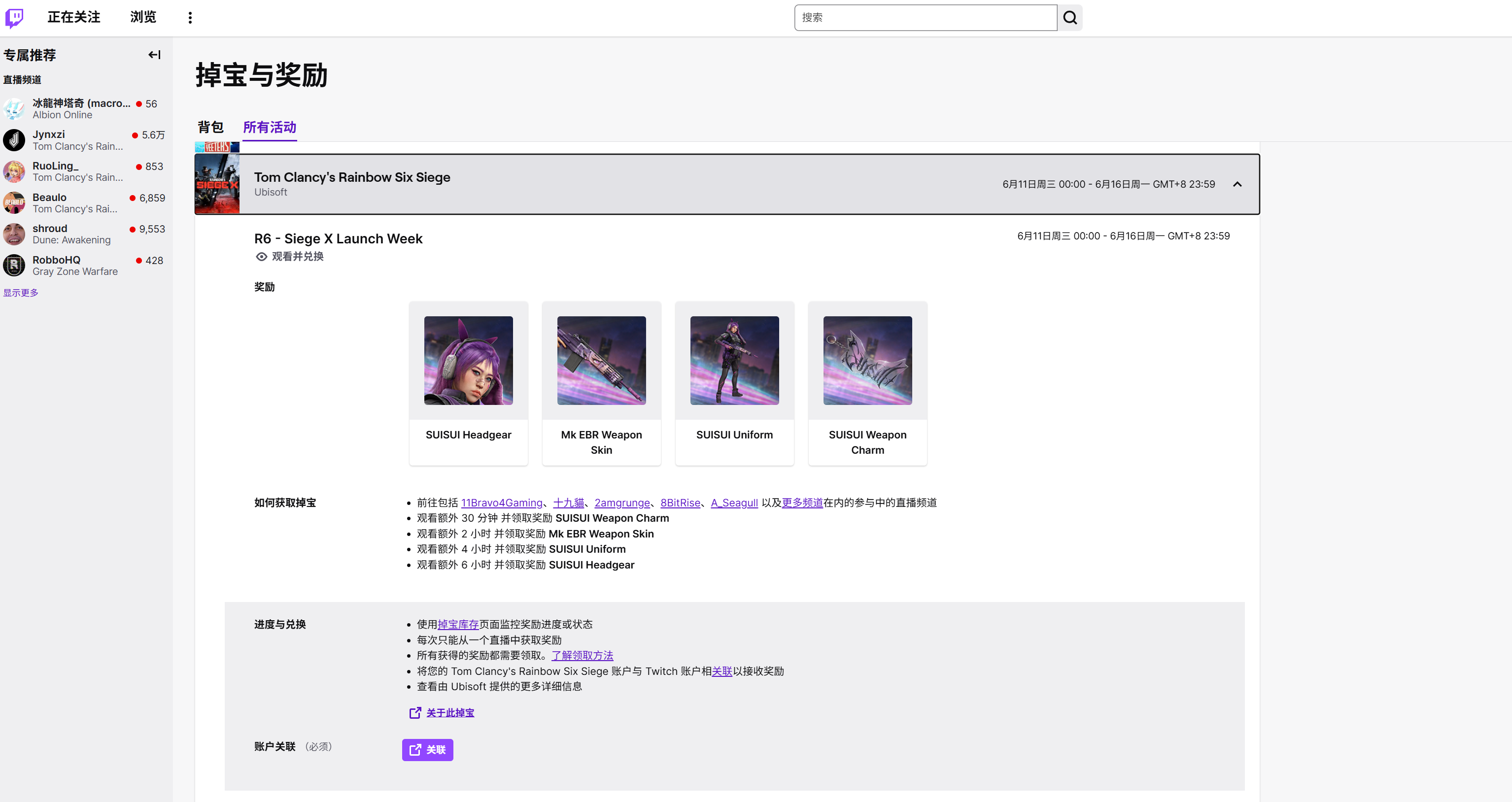Open the 关于此掉宝 details link
1512x802 pixels.
450,713
